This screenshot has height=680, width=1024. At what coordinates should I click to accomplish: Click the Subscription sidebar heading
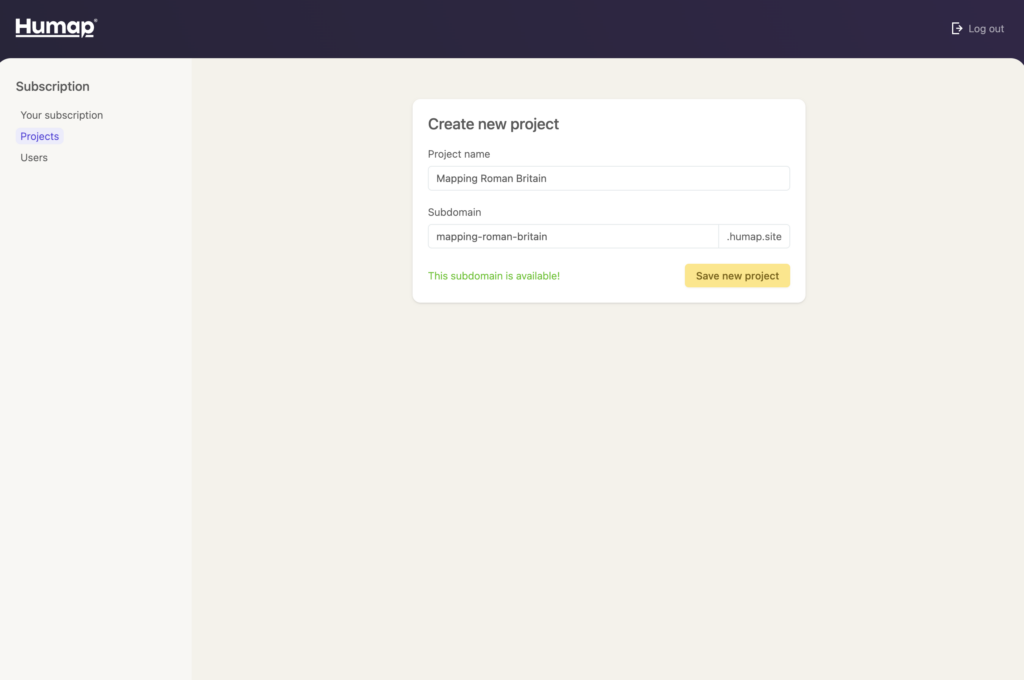pyautogui.click(x=53, y=87)
